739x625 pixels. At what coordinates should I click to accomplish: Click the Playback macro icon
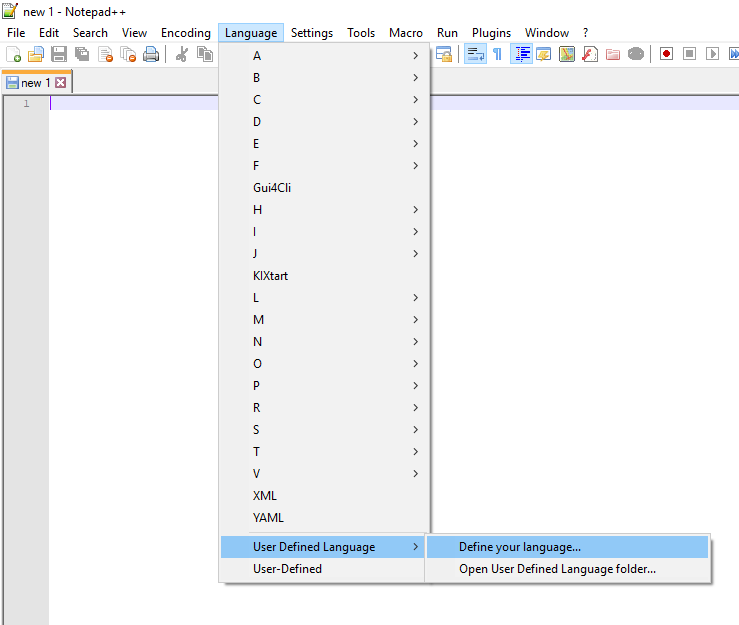(713, 54)
